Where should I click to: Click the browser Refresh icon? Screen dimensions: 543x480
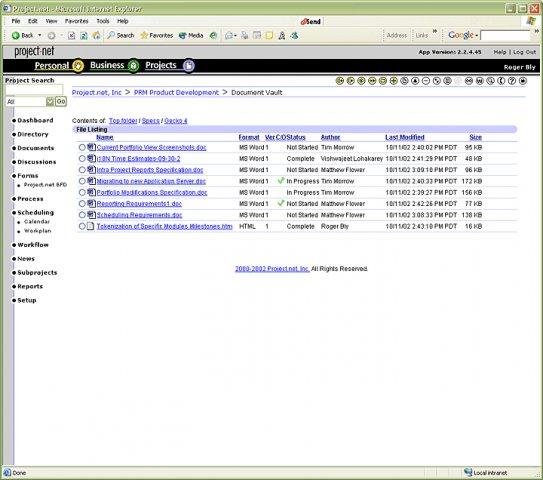coord(84,35)
